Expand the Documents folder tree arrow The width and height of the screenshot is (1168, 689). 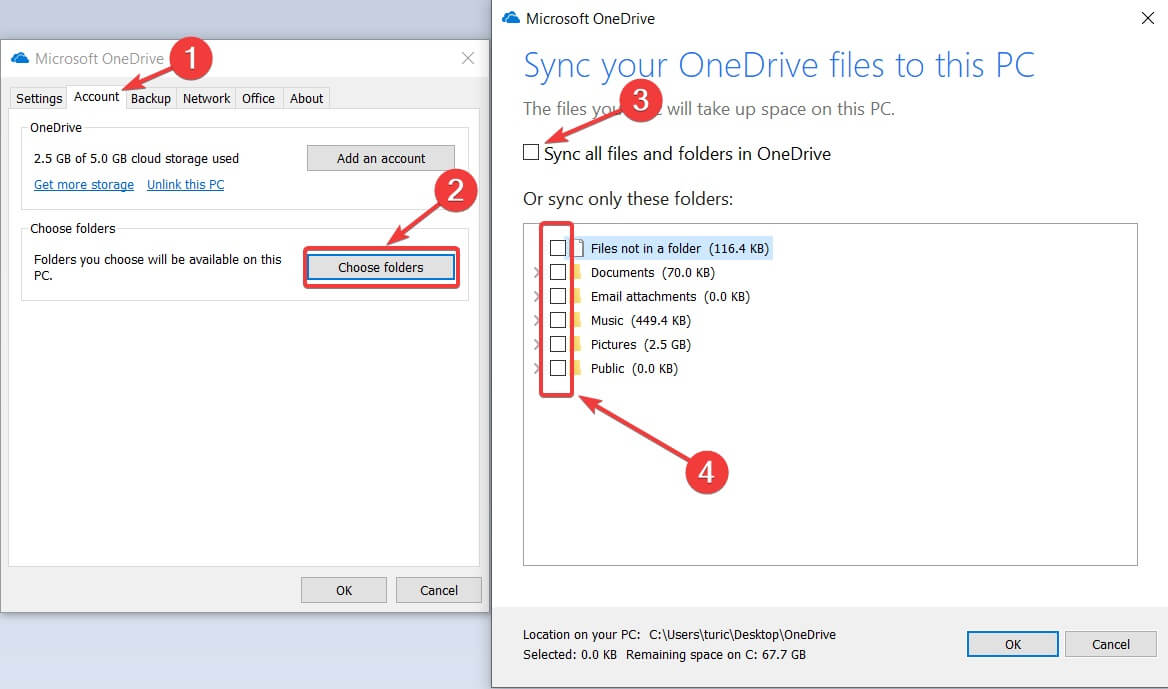pos(537,273)
